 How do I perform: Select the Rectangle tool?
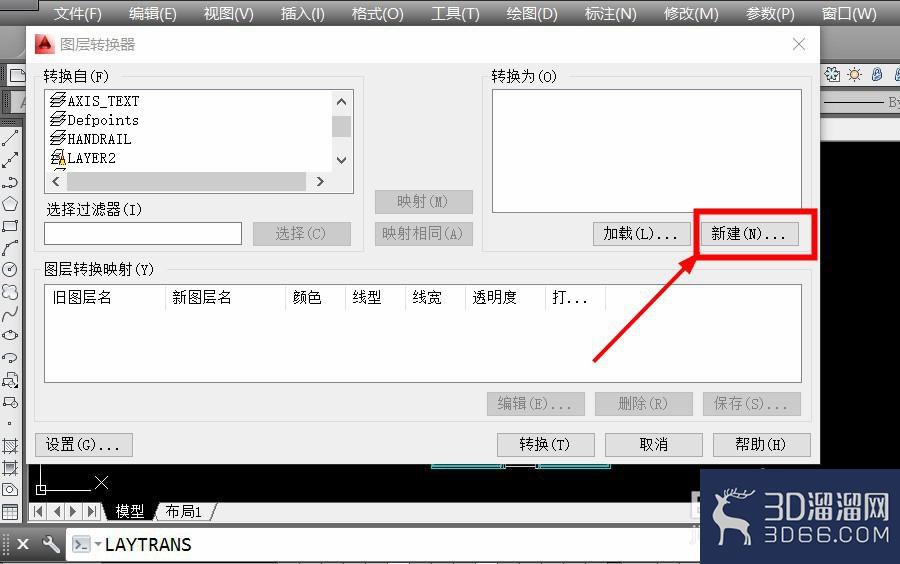tap(10, 226)
